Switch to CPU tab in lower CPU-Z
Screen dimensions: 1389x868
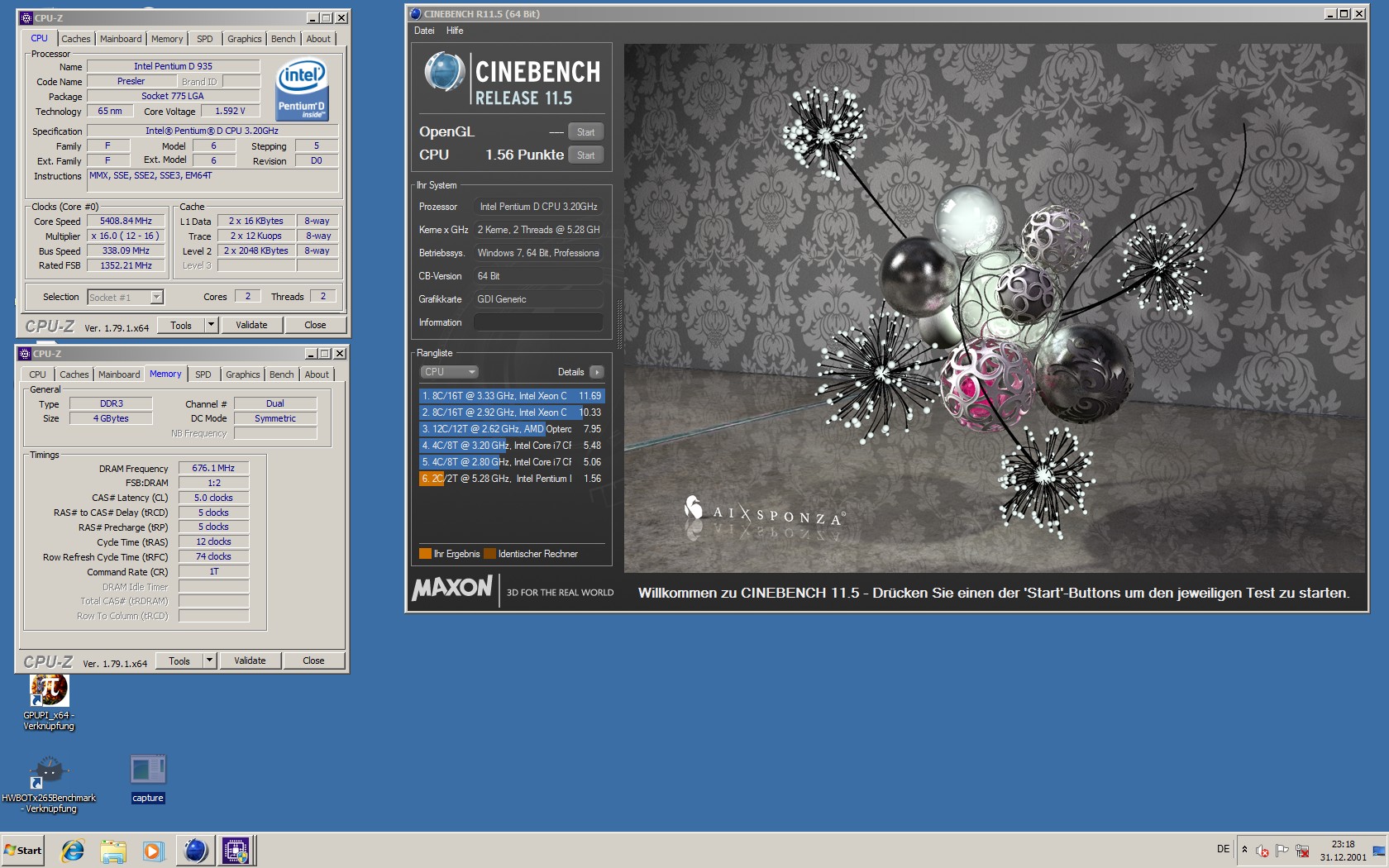tap(38, 374)
